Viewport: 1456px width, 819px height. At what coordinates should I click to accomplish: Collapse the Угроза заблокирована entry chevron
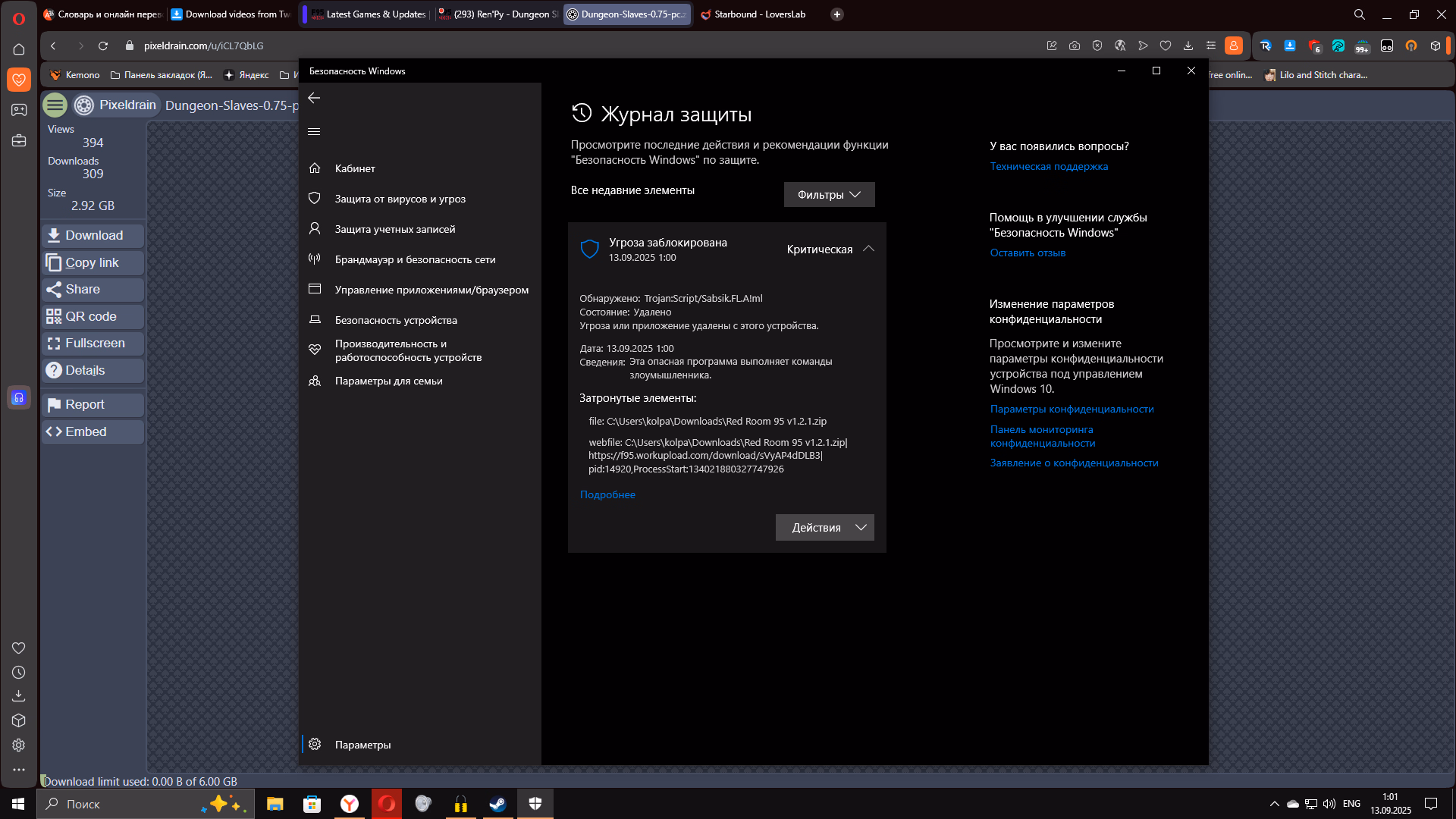click(869, 249)
